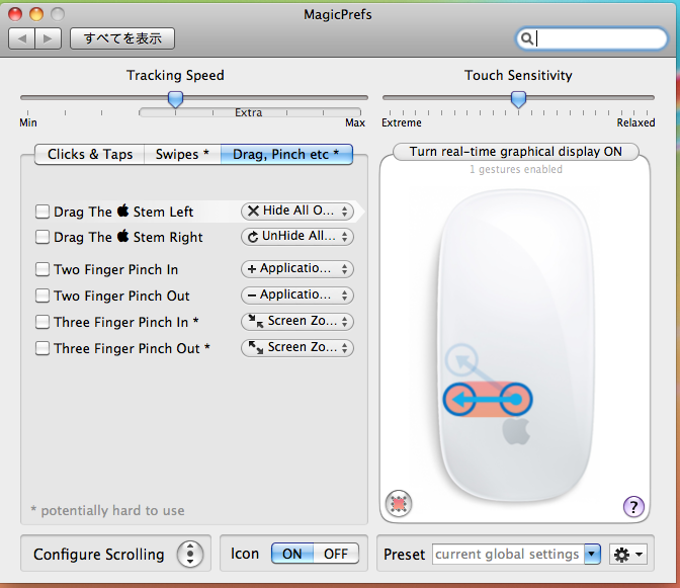The height and width of the screenshot is (588, 680).
Task: Click the "Three Finger Pinch Out *" label
Action: pyautogui.click(x=132, y=348)
